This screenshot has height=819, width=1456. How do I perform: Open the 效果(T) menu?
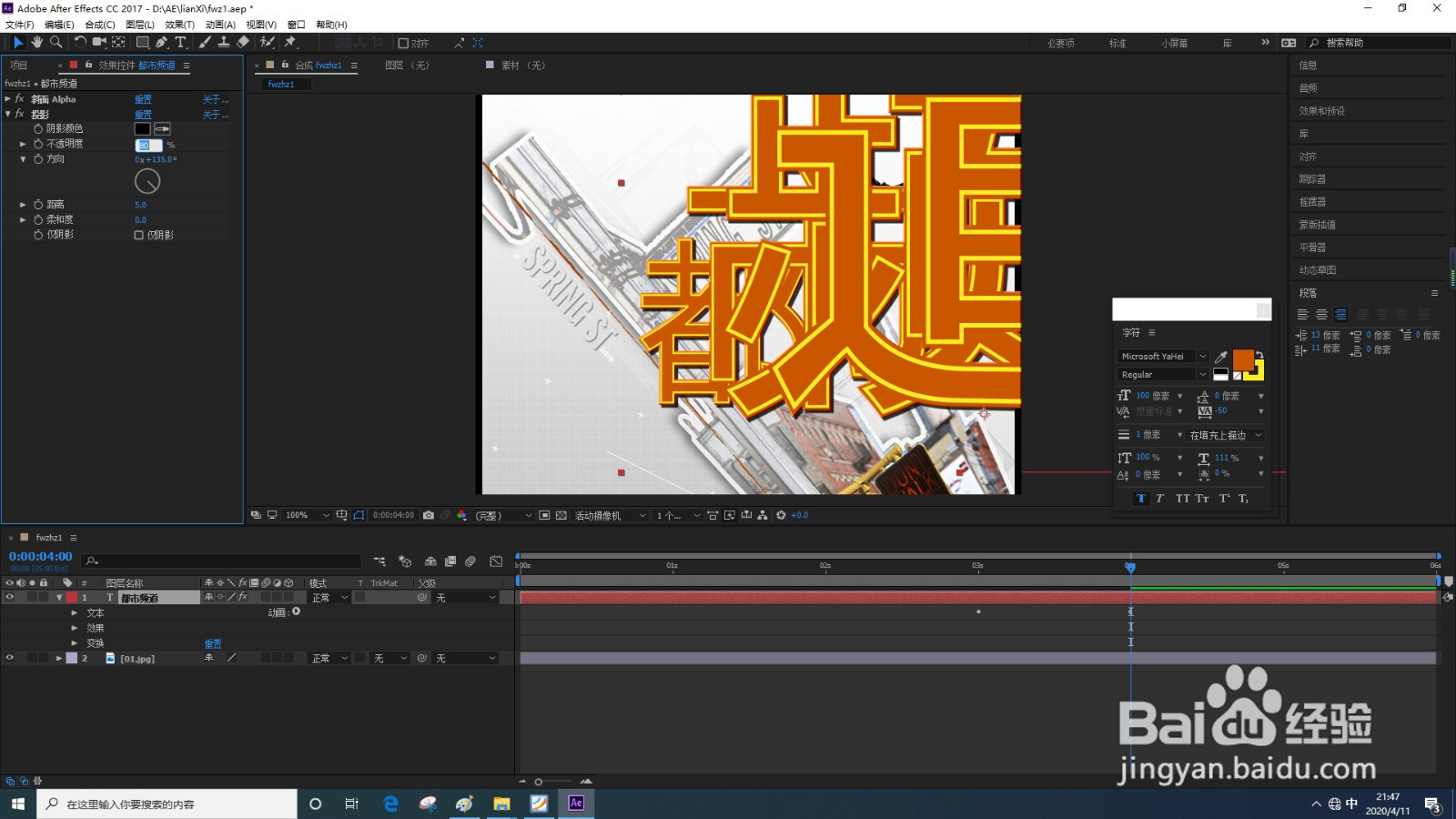coord(180,25)
